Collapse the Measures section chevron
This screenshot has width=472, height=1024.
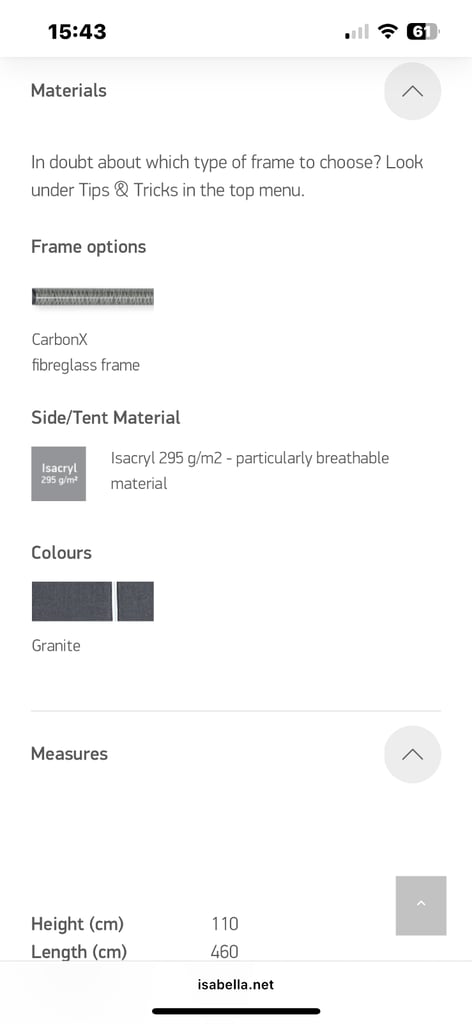coord(412,754)
